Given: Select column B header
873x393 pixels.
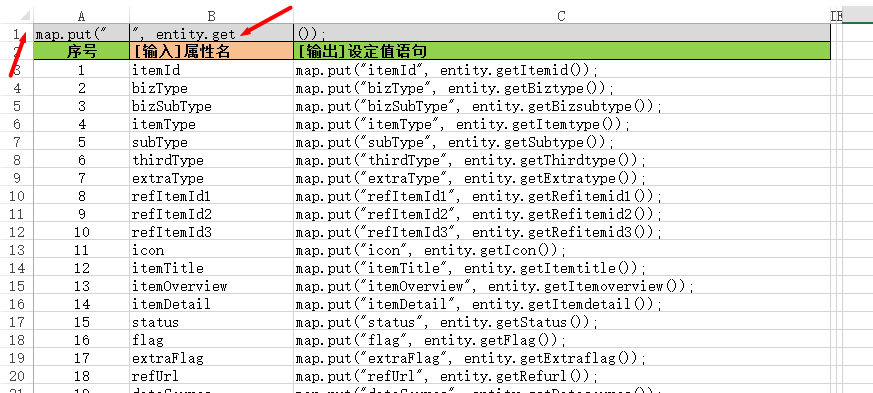Looking at the screenshot, I should click(212, 16).
